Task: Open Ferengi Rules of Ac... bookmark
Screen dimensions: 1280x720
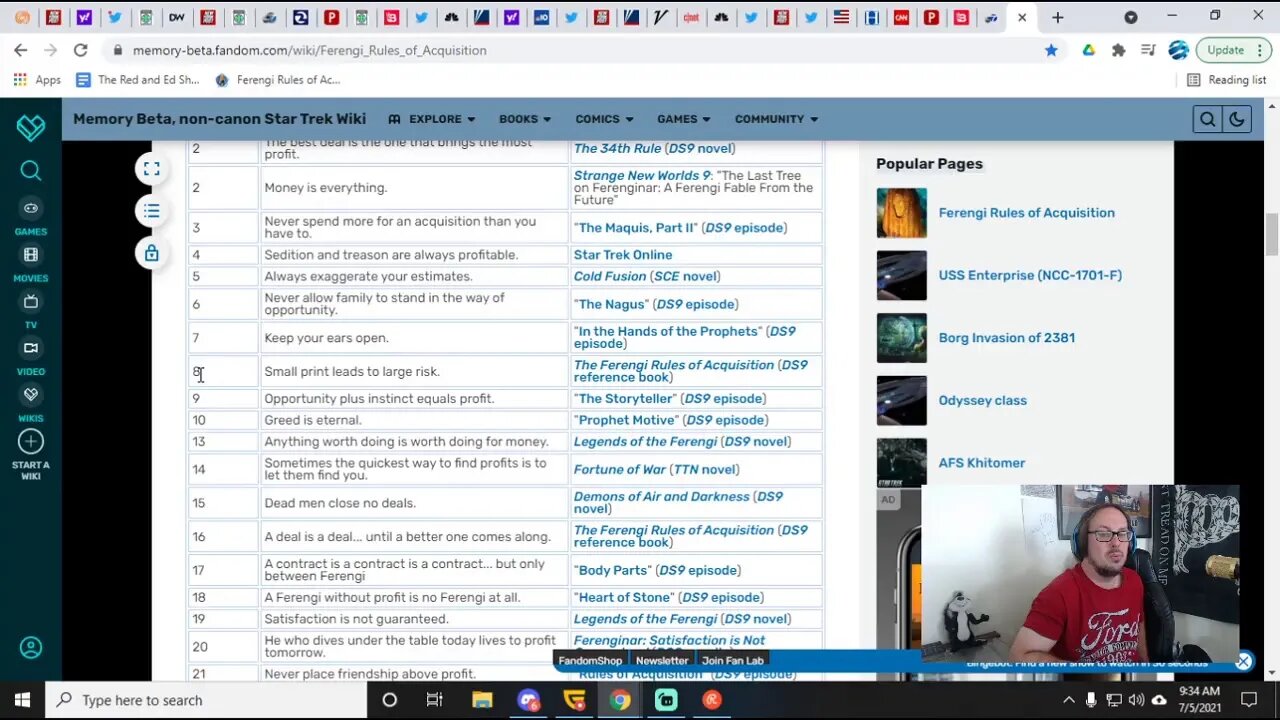Action: pos(277,80)
